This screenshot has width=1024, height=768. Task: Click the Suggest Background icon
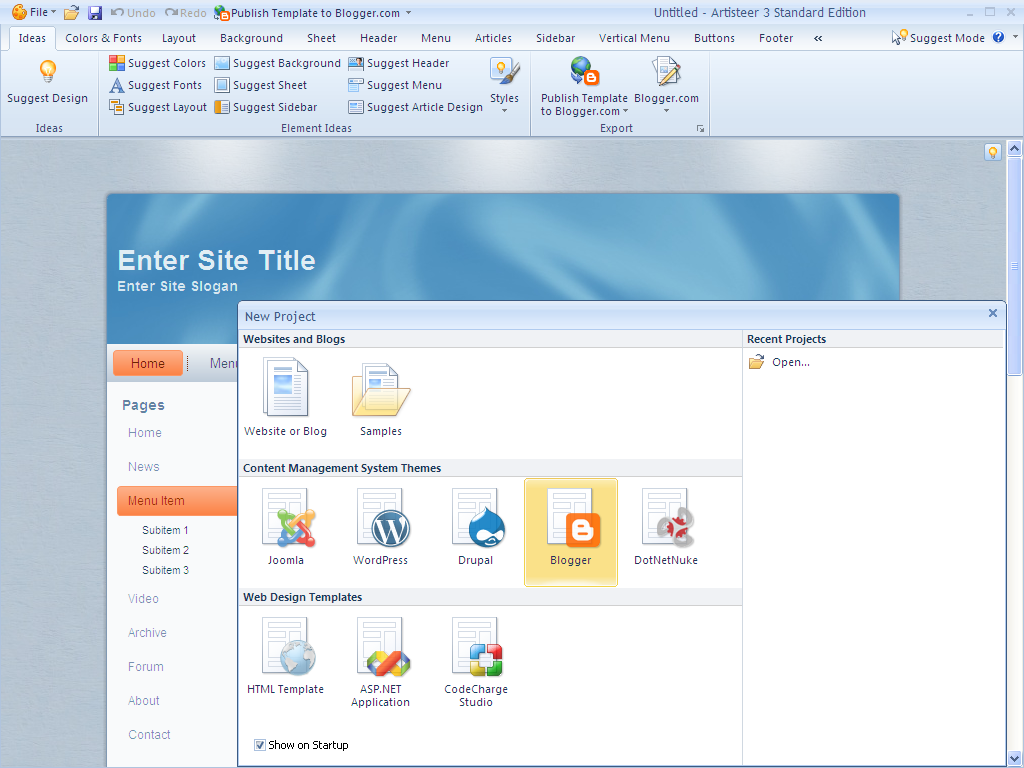pyautogui.click(x=222, y=63)
